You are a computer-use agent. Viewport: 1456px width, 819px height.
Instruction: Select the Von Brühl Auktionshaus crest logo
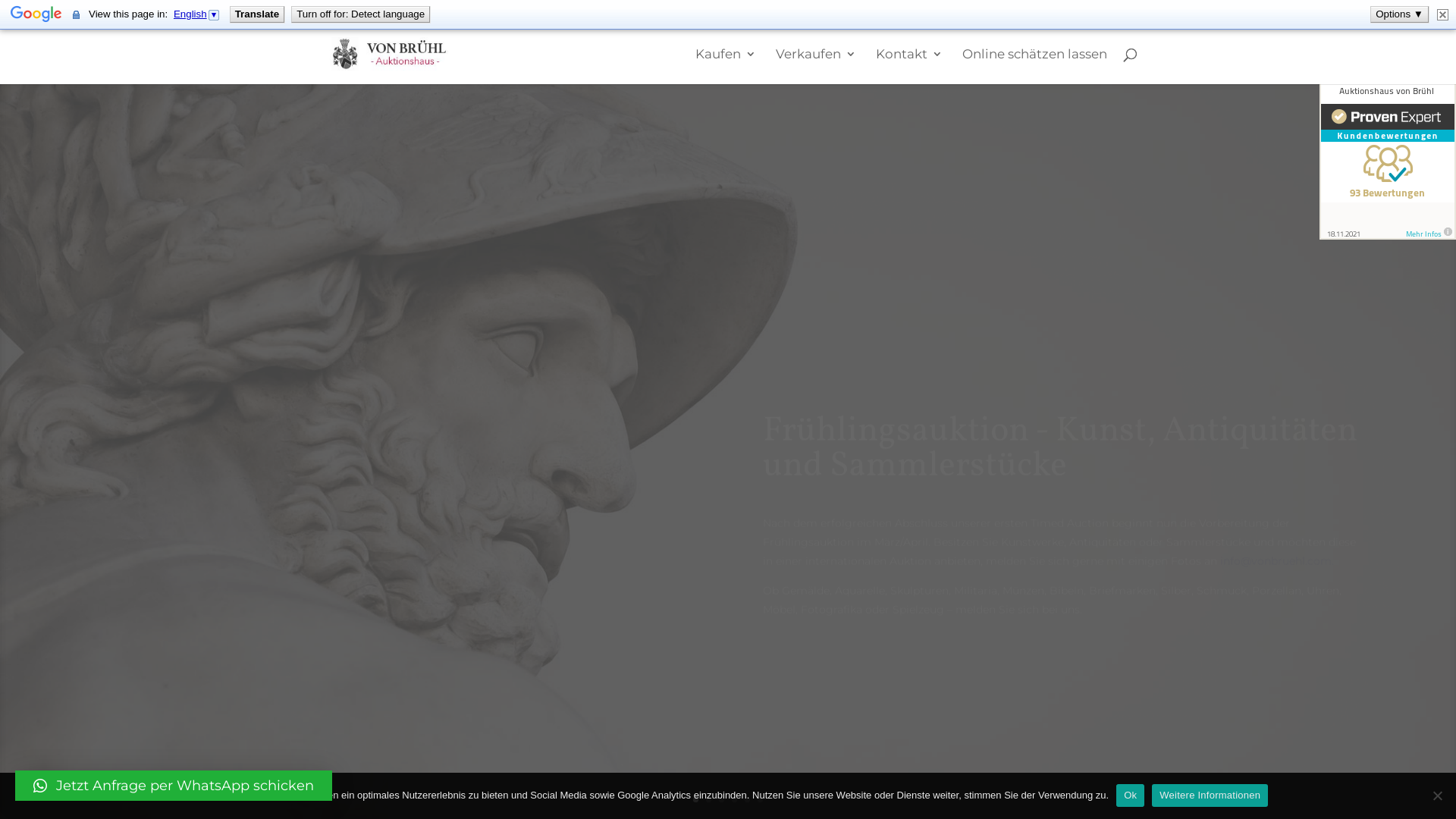click(x=346, y=53)
